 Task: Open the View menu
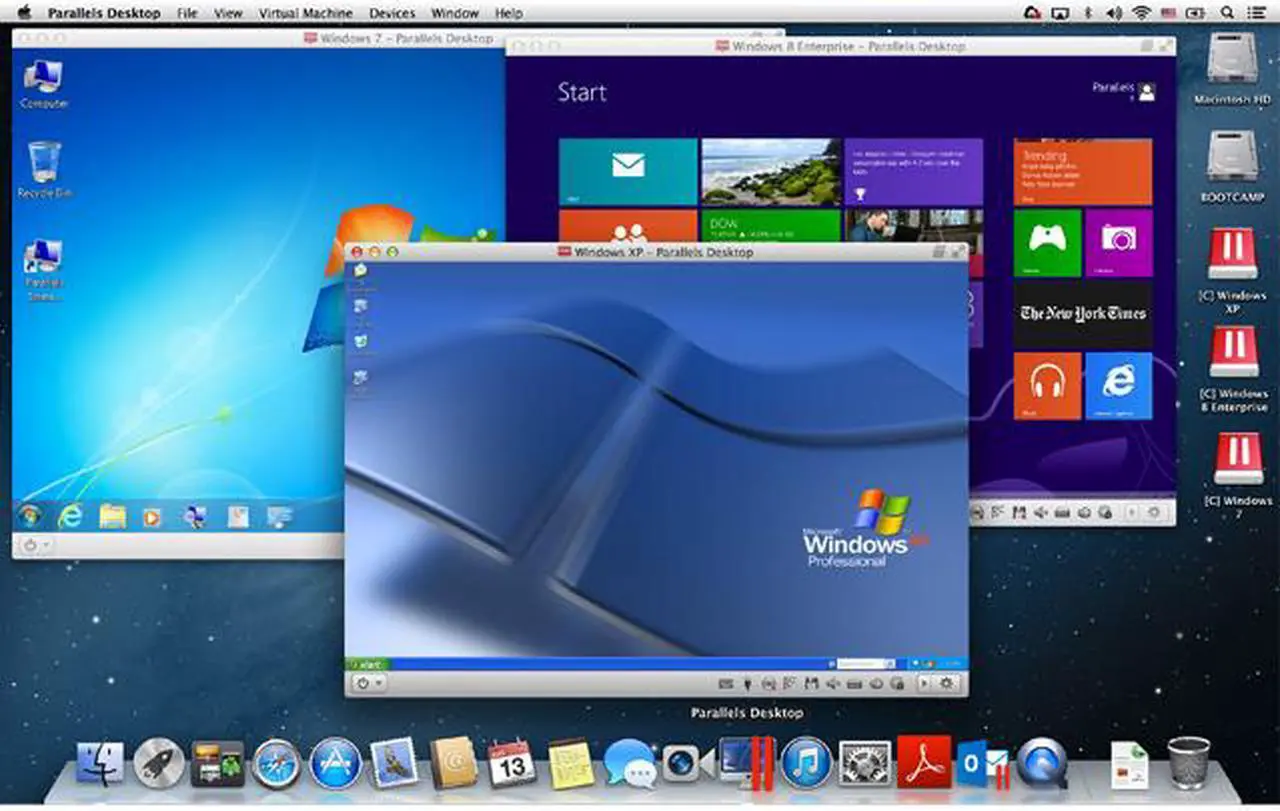coord(228,13)
